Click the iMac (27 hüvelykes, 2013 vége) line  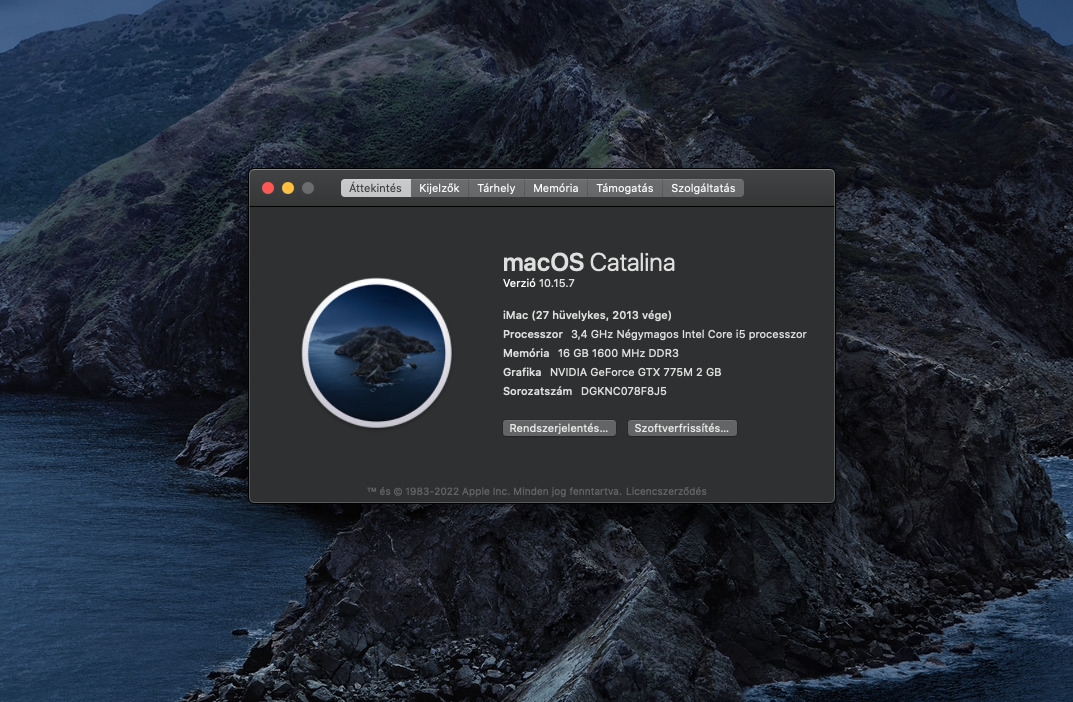coord(587,315)
